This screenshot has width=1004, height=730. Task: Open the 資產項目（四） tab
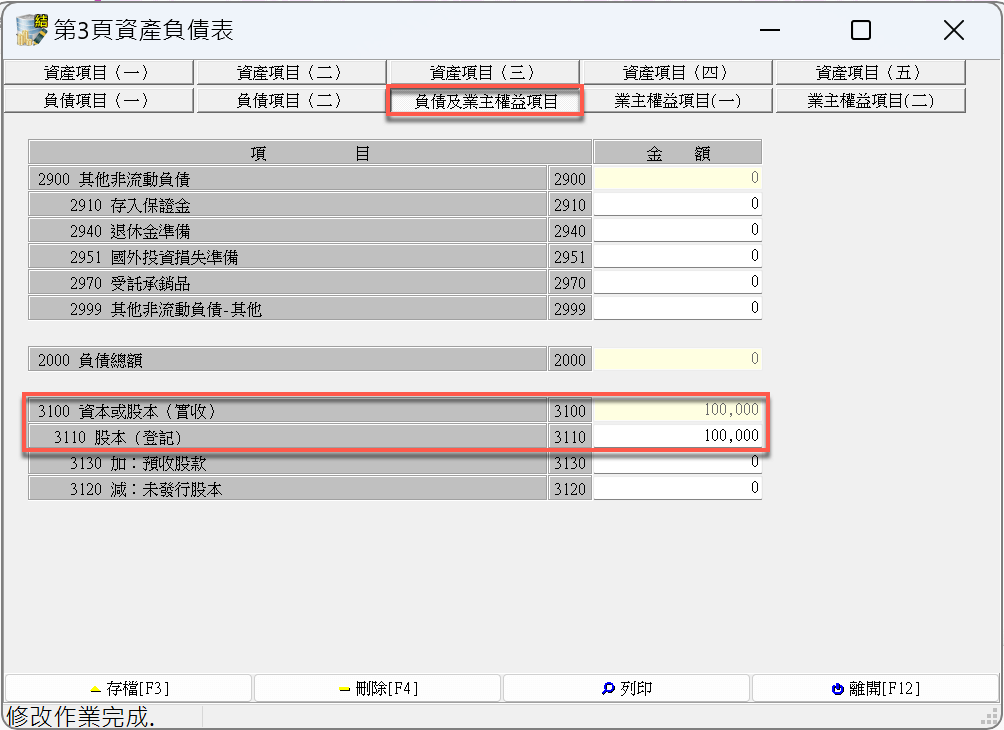(677, 73)
